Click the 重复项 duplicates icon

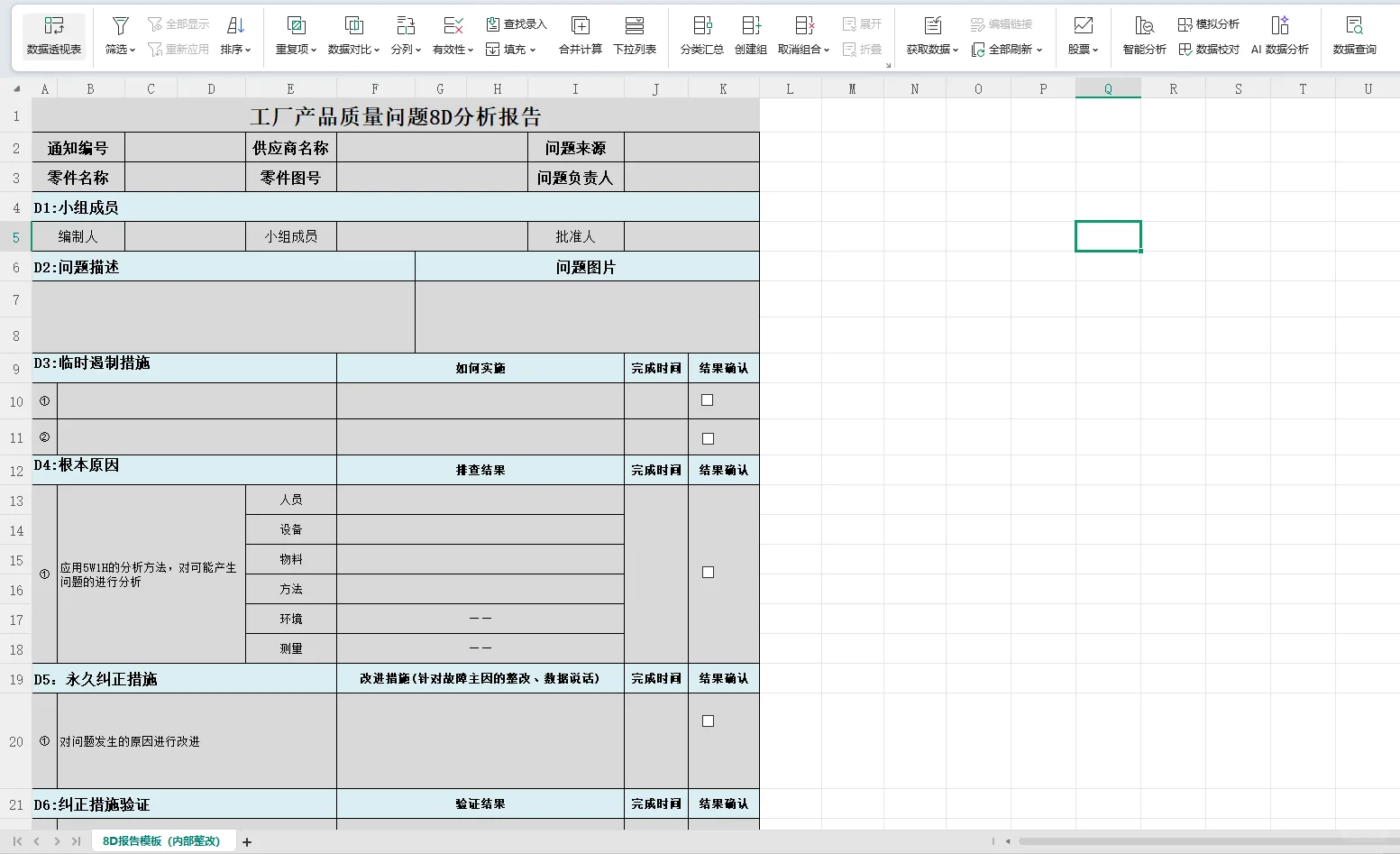pyautogui.click(x=296, y=25)
